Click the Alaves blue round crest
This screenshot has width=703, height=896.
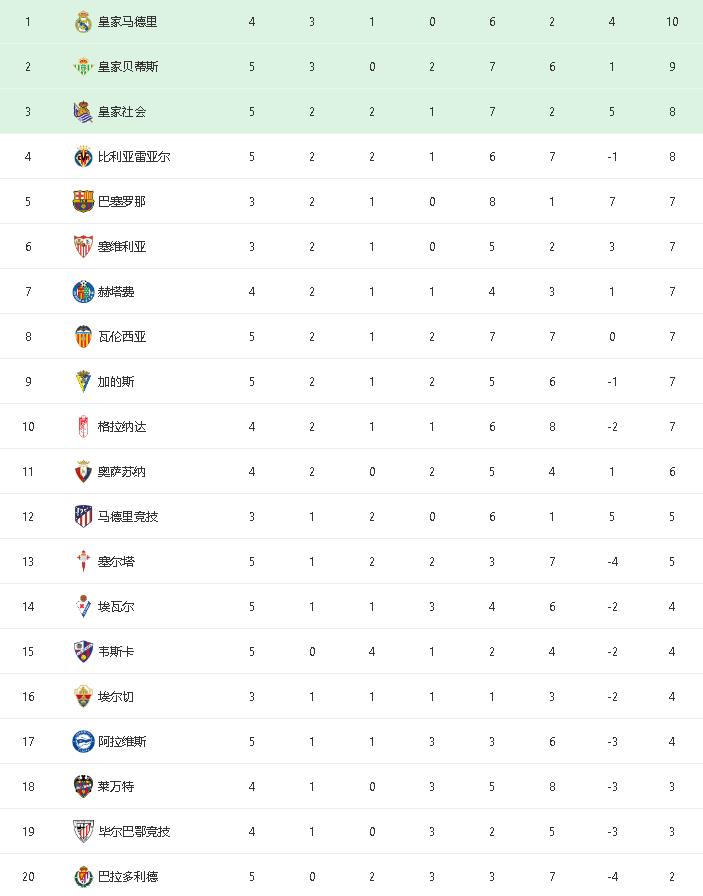tap(83, 742)
